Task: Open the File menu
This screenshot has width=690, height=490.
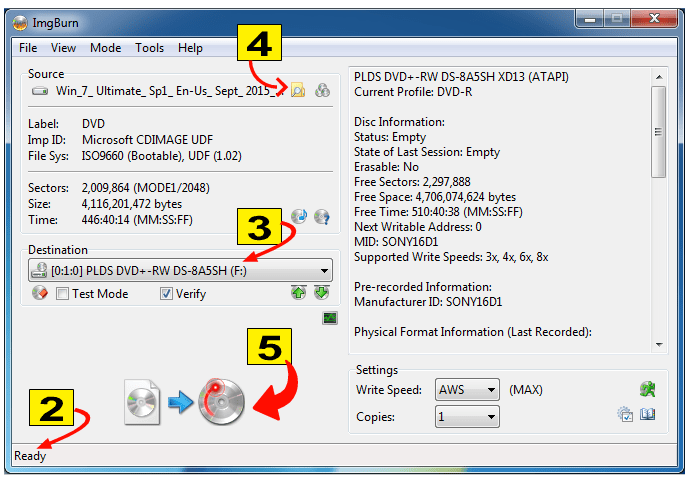Action: 28,48
